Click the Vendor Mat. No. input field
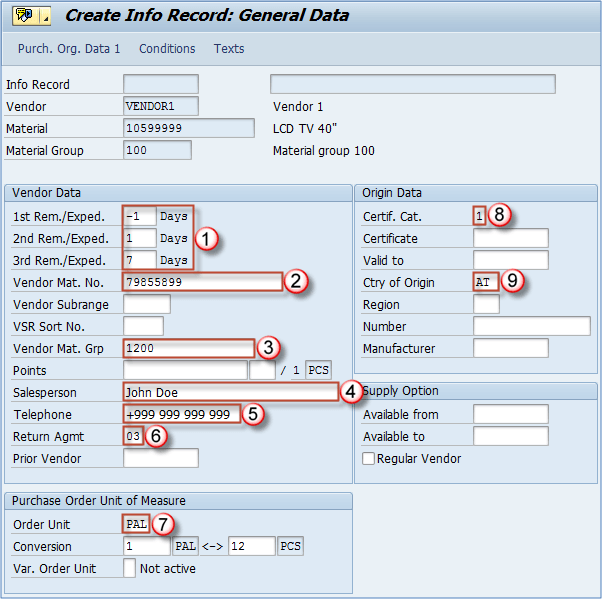602x599 pixels. click(x=202, y=282)
